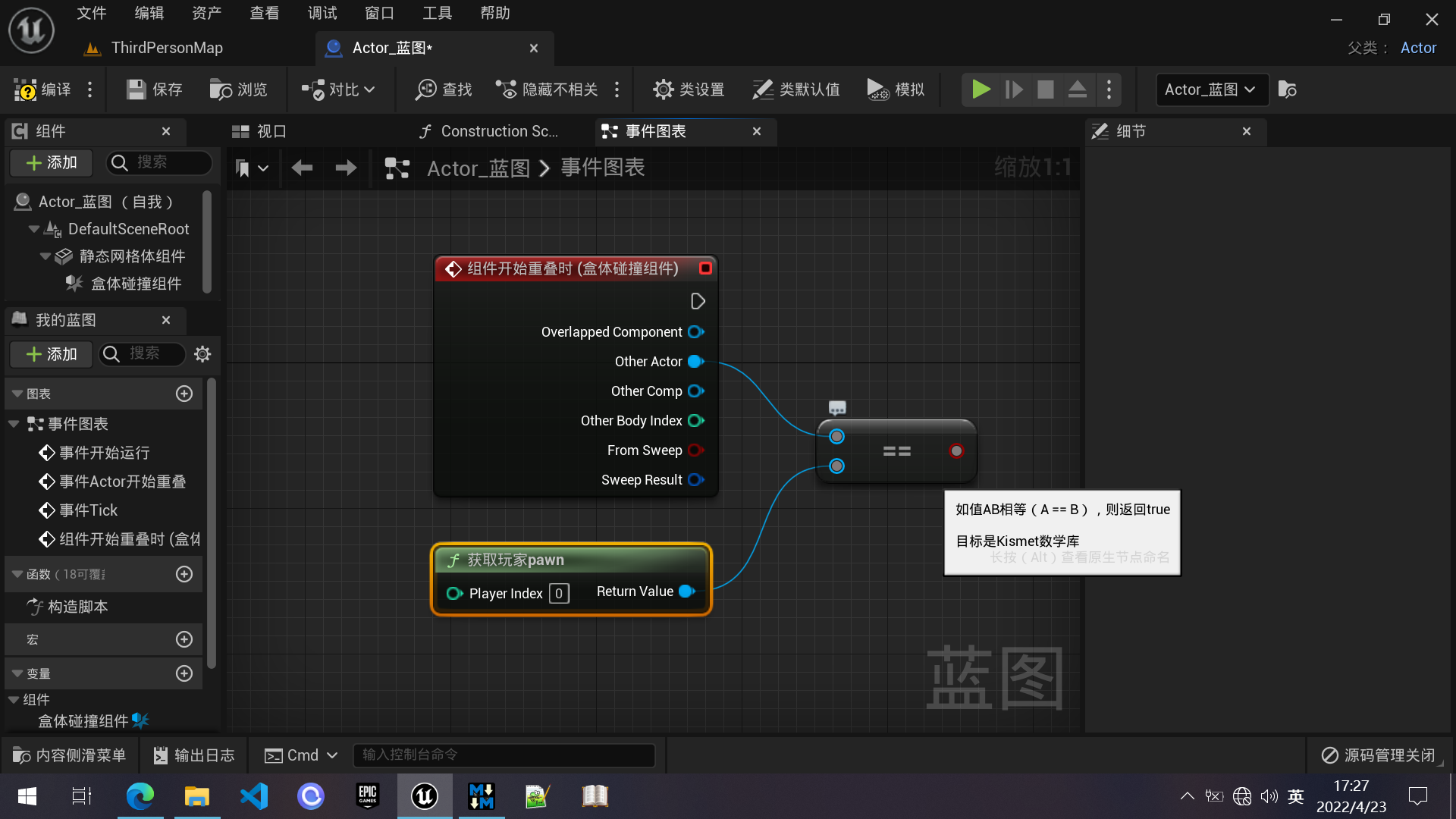Click 添加 in the My Blueprint panel
The width and height of the screenshot is (1456, 819).
pyautogui.click(x=50, y=354)
